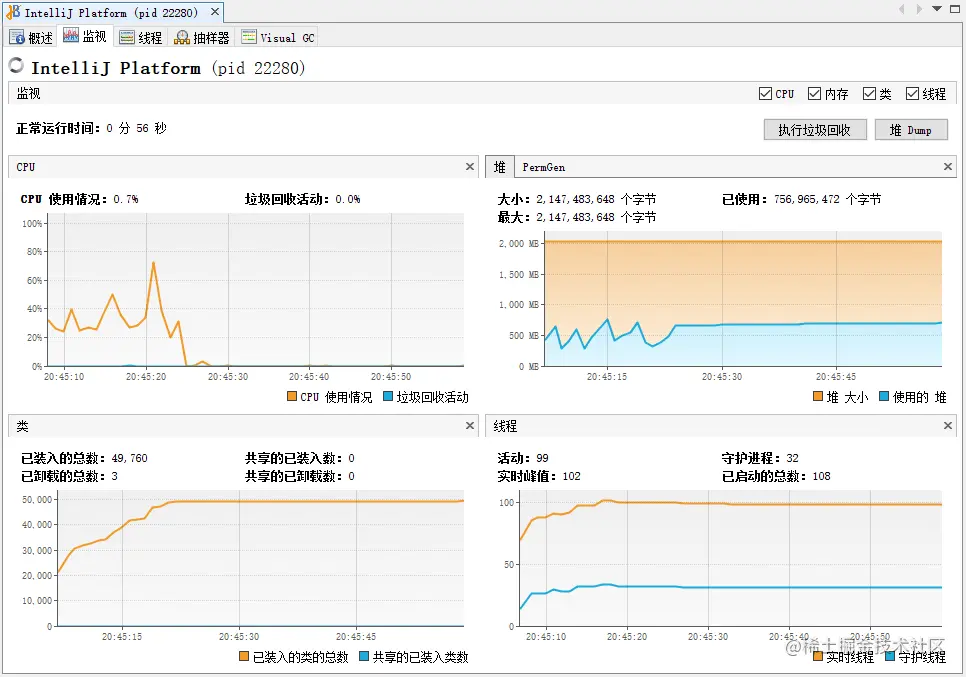This screenshot has height=677, width=966.
Task: Click the 正常运行时间 uptime text
Action: pyautogui.click(x=91, y=128)
